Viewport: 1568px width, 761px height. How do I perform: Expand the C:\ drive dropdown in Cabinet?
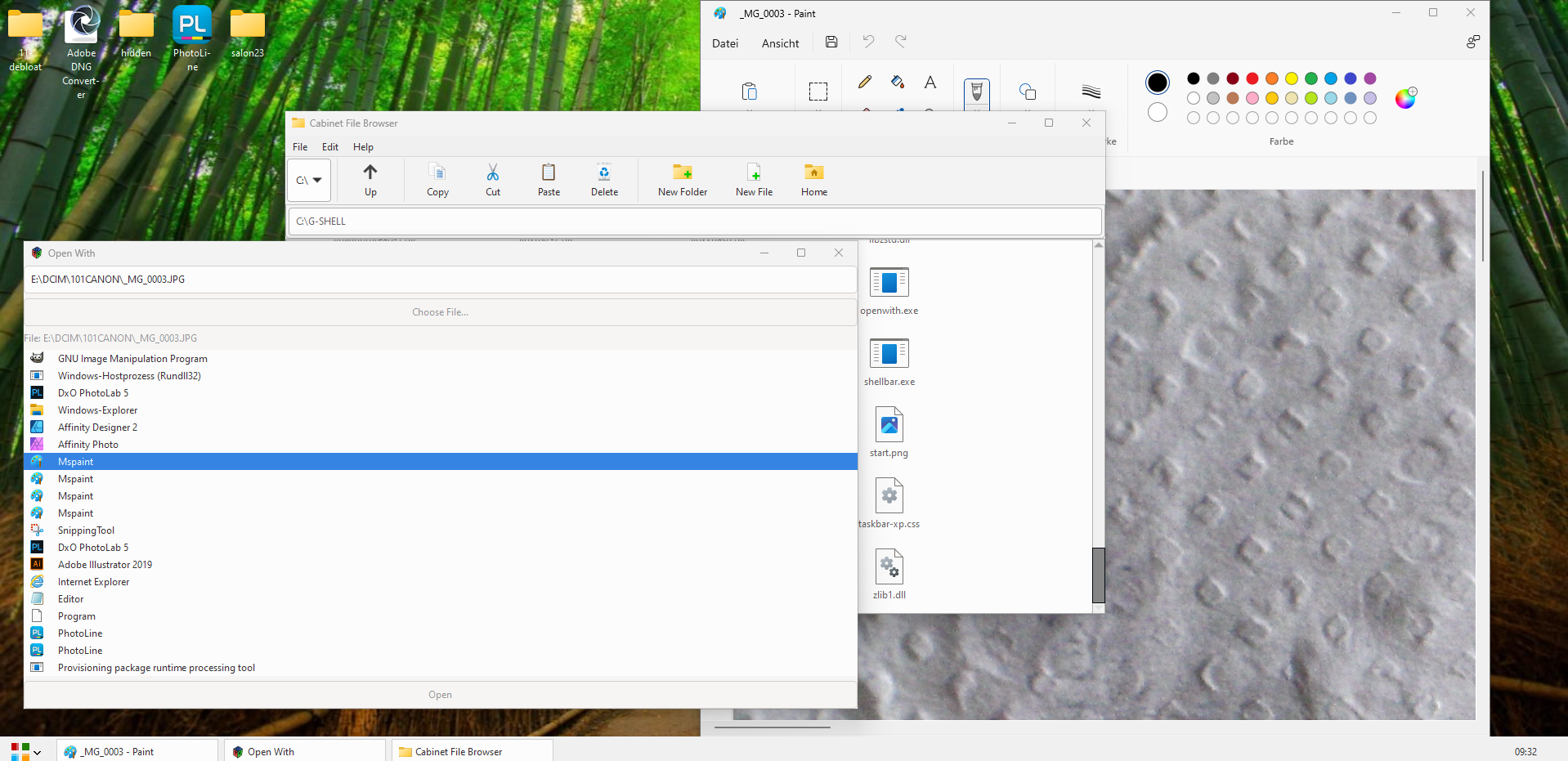click(x=309, y=181)
